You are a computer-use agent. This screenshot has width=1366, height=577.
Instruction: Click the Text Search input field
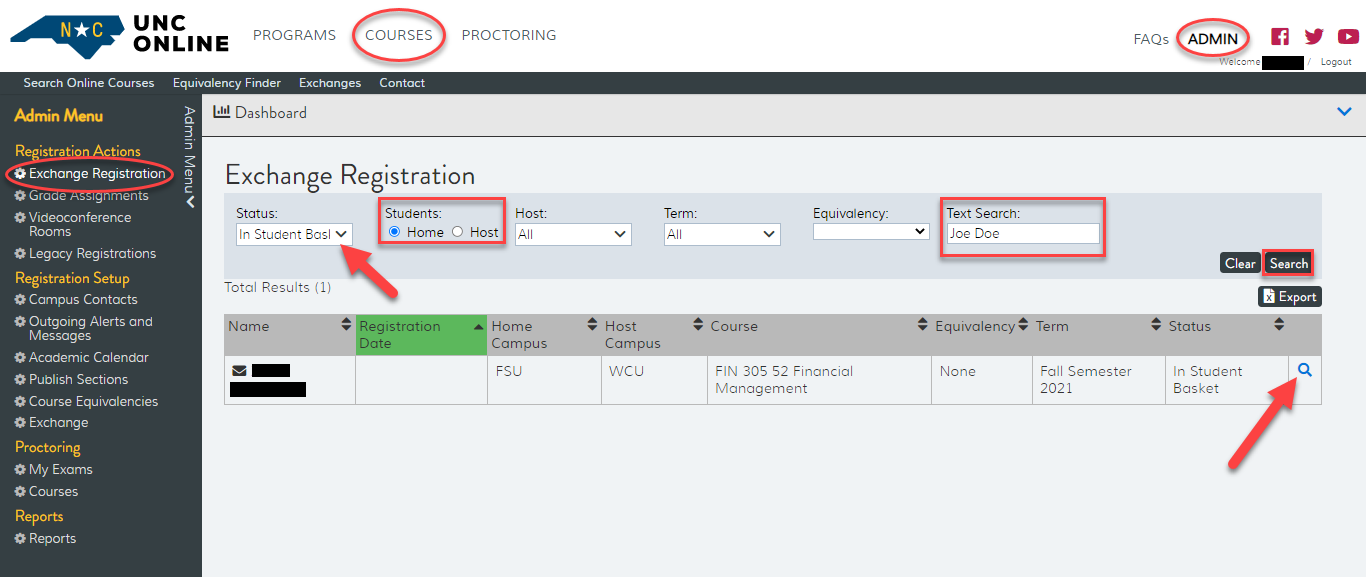click(1022, 234)
